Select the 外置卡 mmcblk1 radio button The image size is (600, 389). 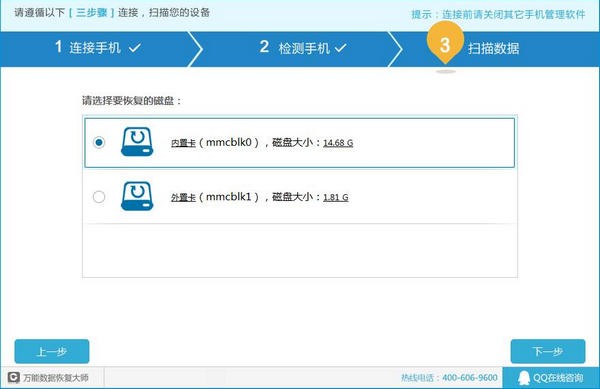99,197
